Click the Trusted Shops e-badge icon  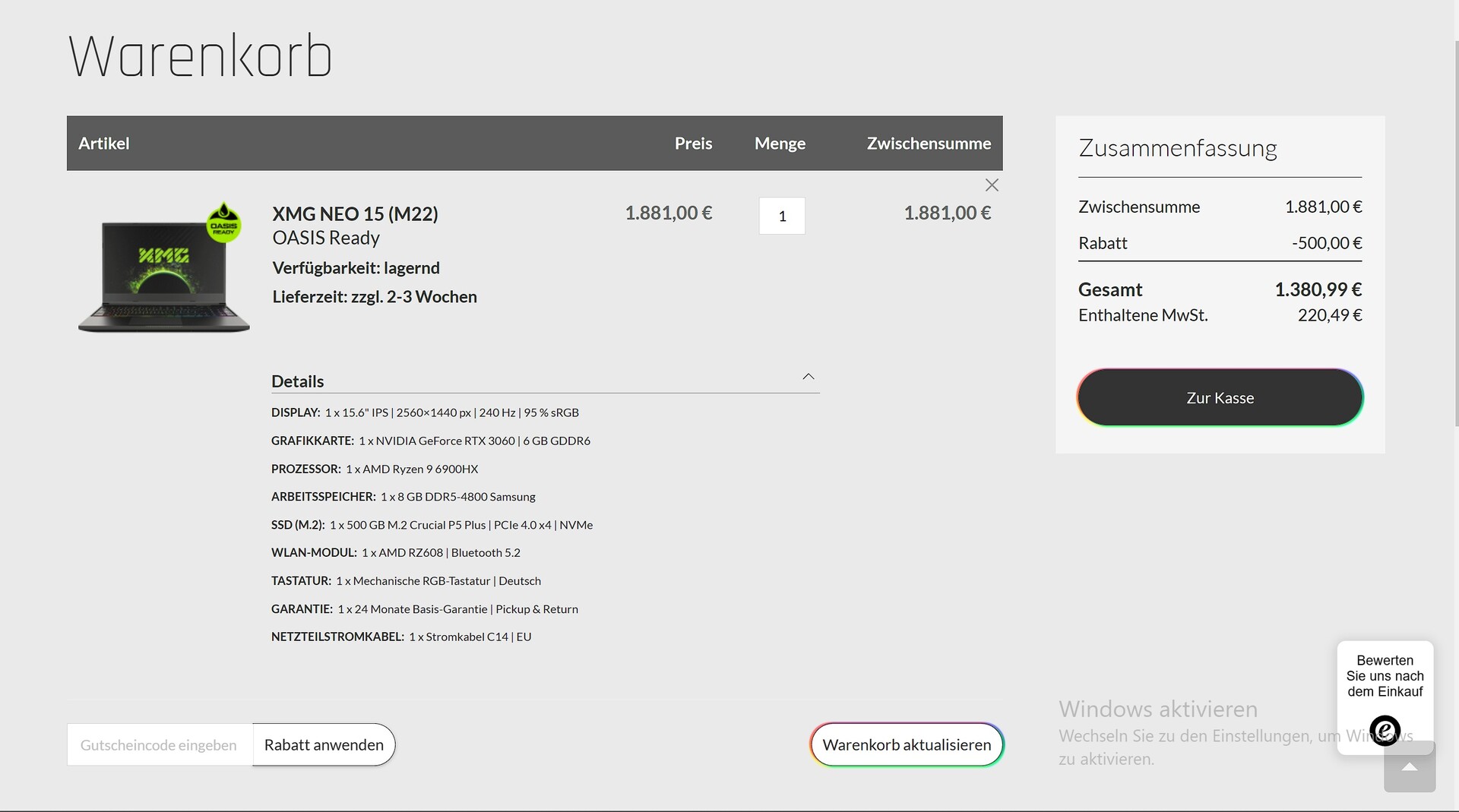[x=1385, y=730]
